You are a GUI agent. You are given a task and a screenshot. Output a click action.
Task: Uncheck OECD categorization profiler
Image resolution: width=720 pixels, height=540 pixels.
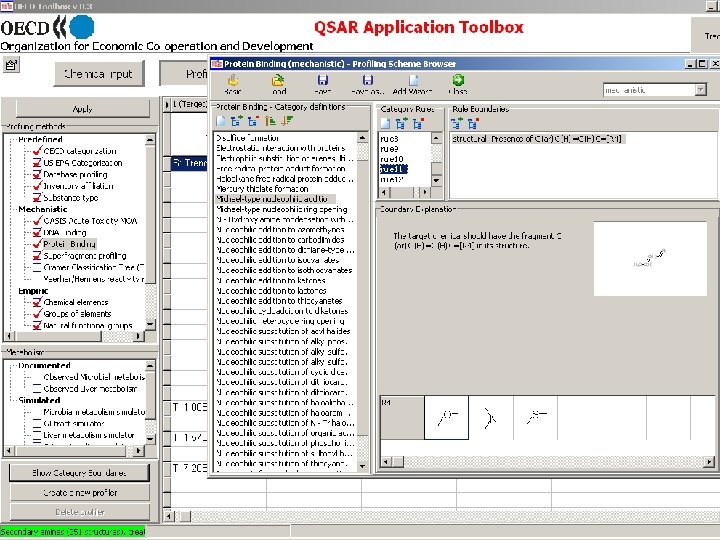click(38, 151)
